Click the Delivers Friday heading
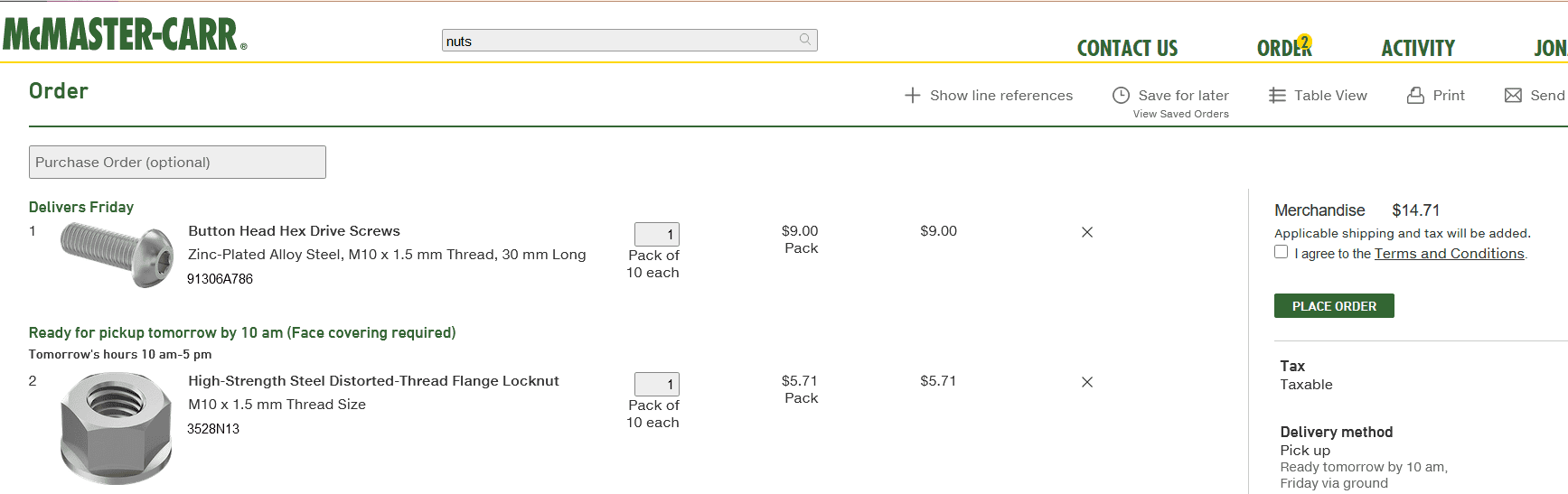The height and width of the screenshot is (494, 1568). tap(81, 207)
